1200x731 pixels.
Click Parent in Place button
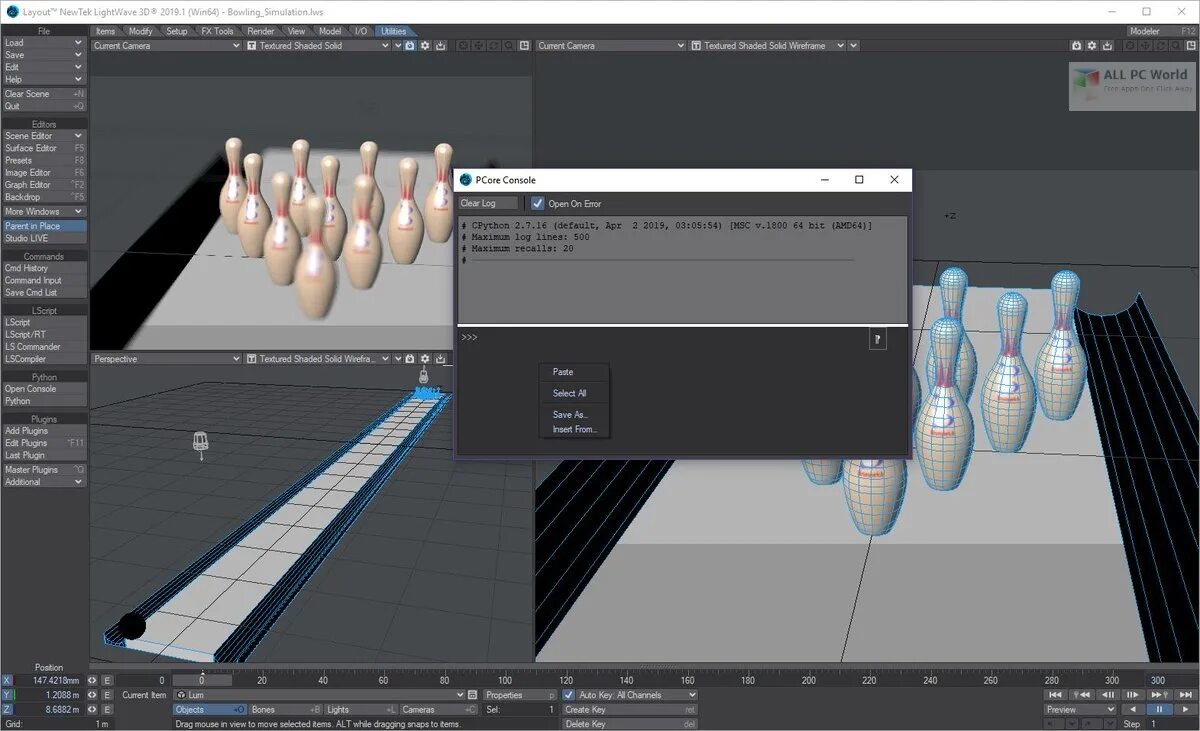tap(43, 227)
